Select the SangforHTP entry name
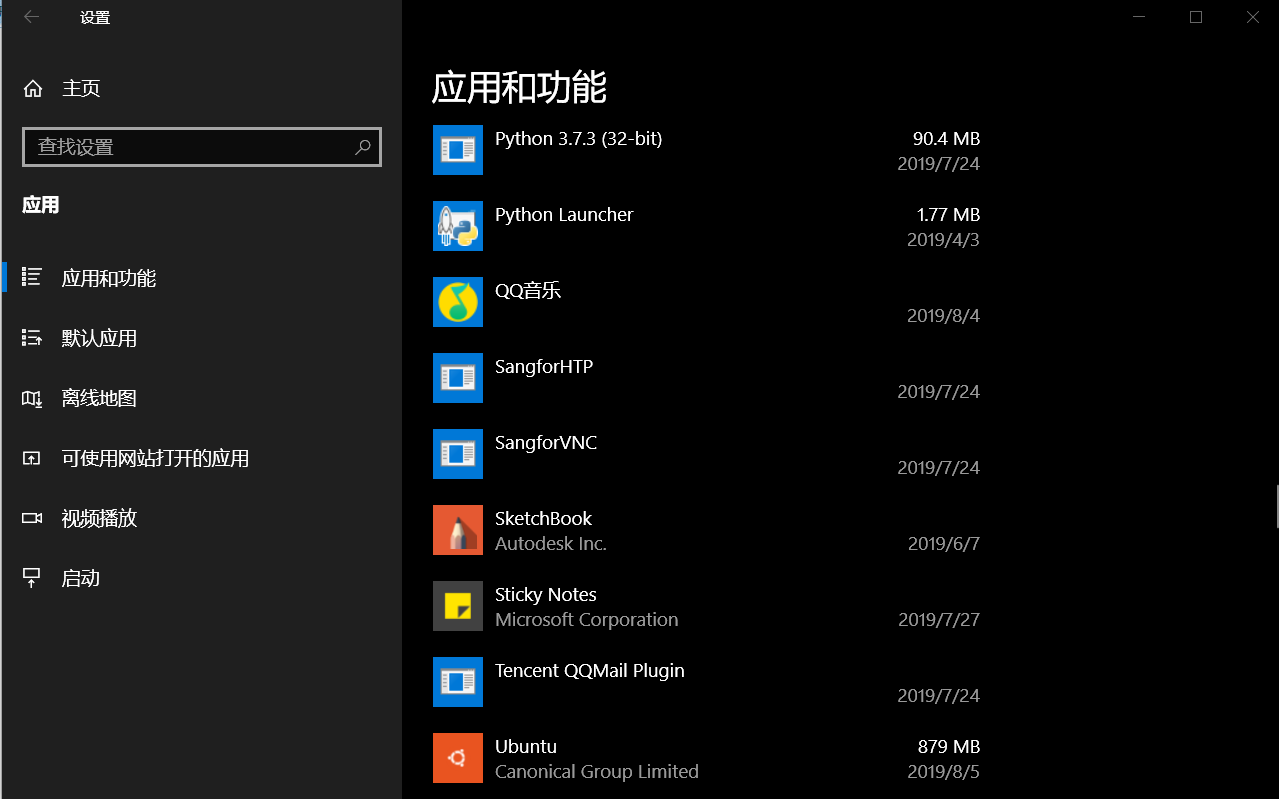The width and height of the screenshot is (1279, 799). [x=544, y=367]
